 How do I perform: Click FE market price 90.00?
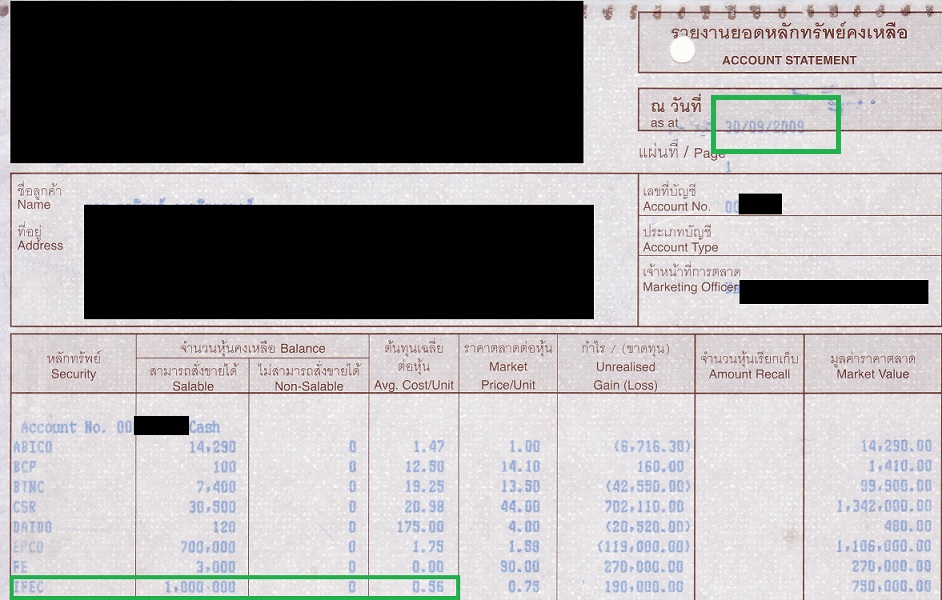click(521, 566)
